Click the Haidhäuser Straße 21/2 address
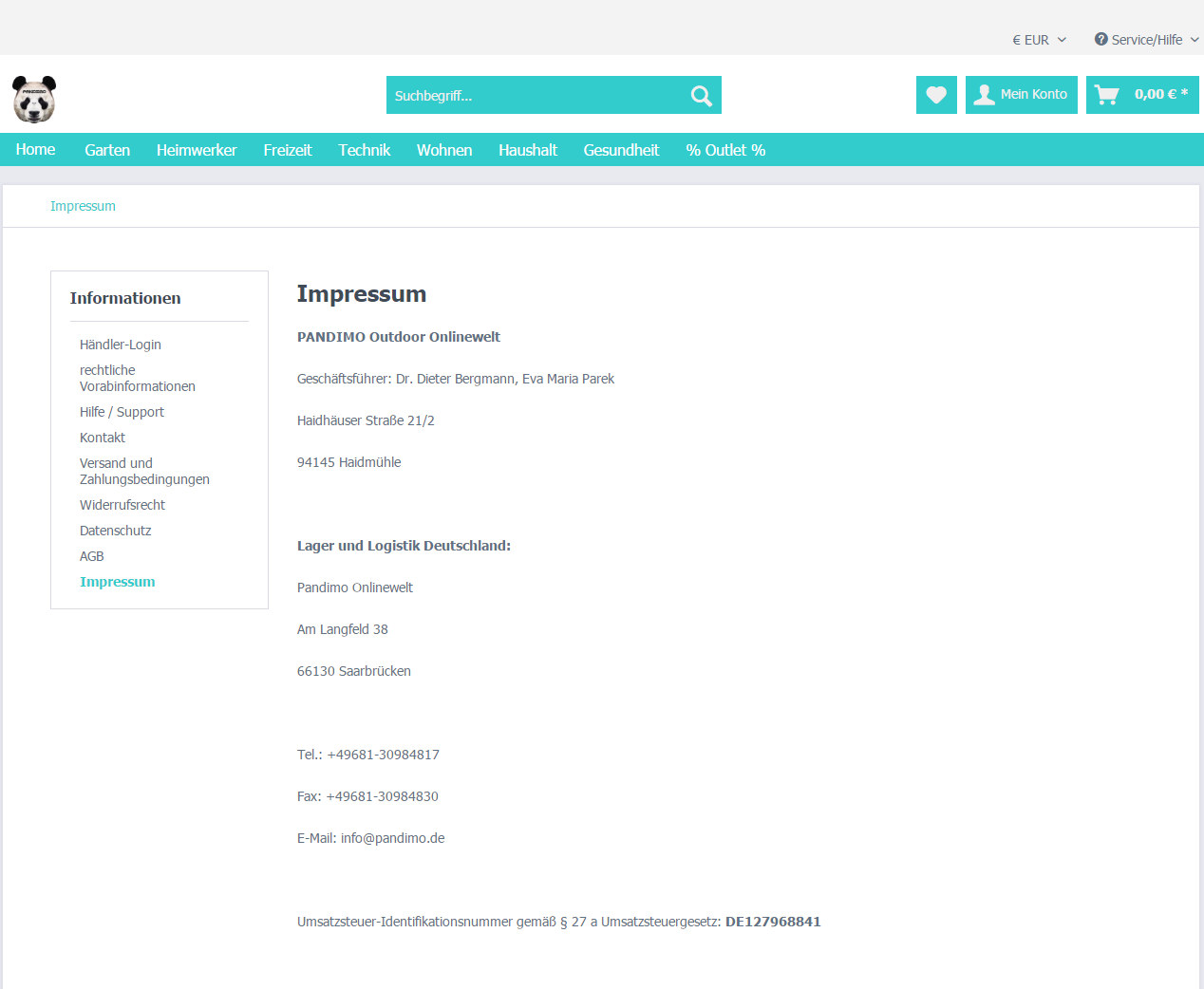This screenshot has height=989, width=1204. (366, 420)
